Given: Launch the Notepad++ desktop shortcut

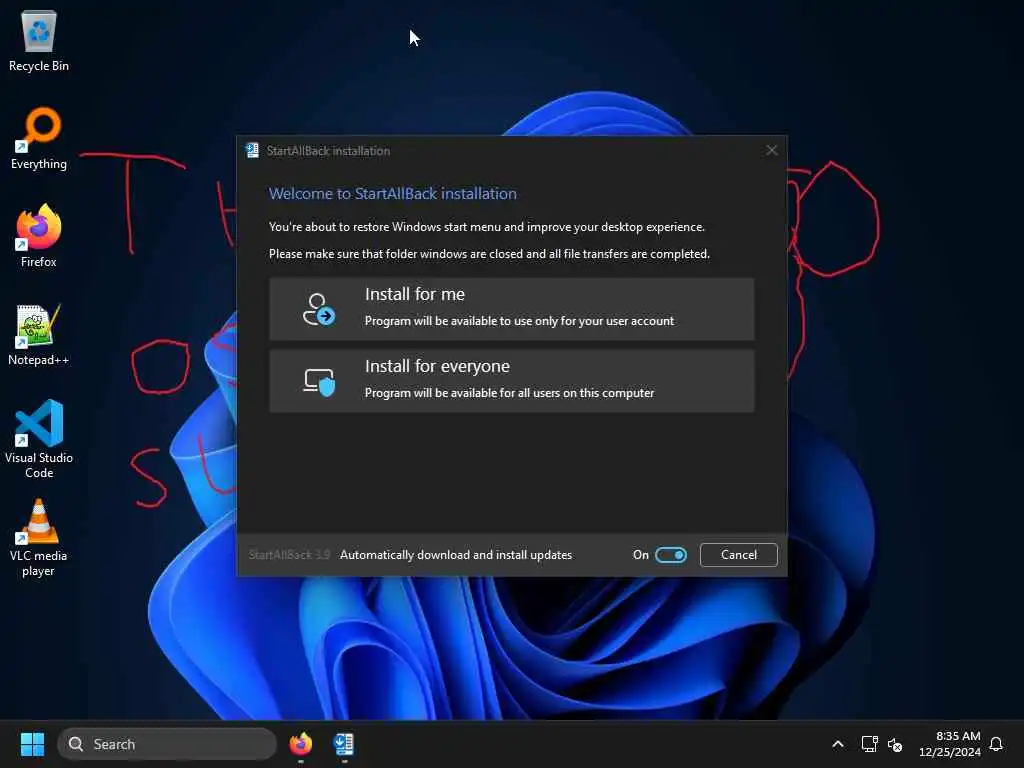Looking at the screenshot, I should click(x=39, y=334).
